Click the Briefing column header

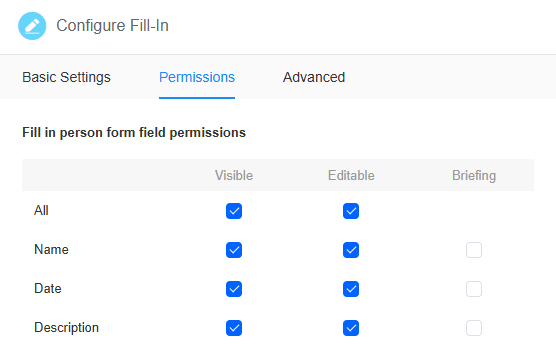[474, 176]
